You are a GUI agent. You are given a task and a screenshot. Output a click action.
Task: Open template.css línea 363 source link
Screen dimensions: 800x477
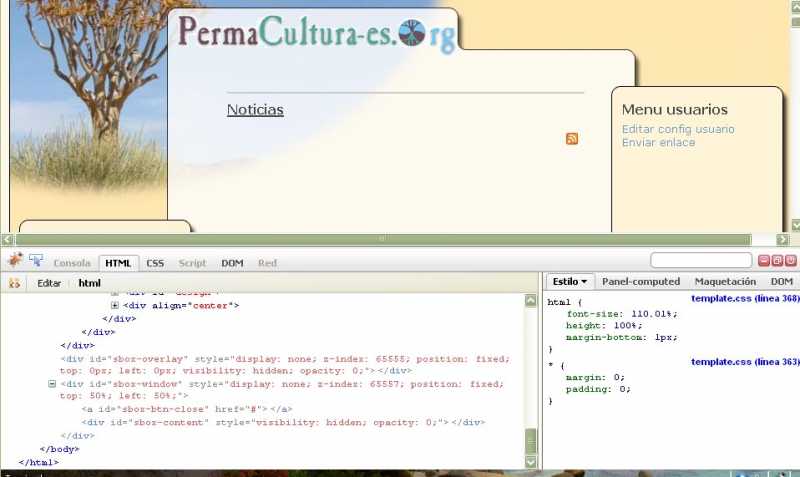point(745,362)
